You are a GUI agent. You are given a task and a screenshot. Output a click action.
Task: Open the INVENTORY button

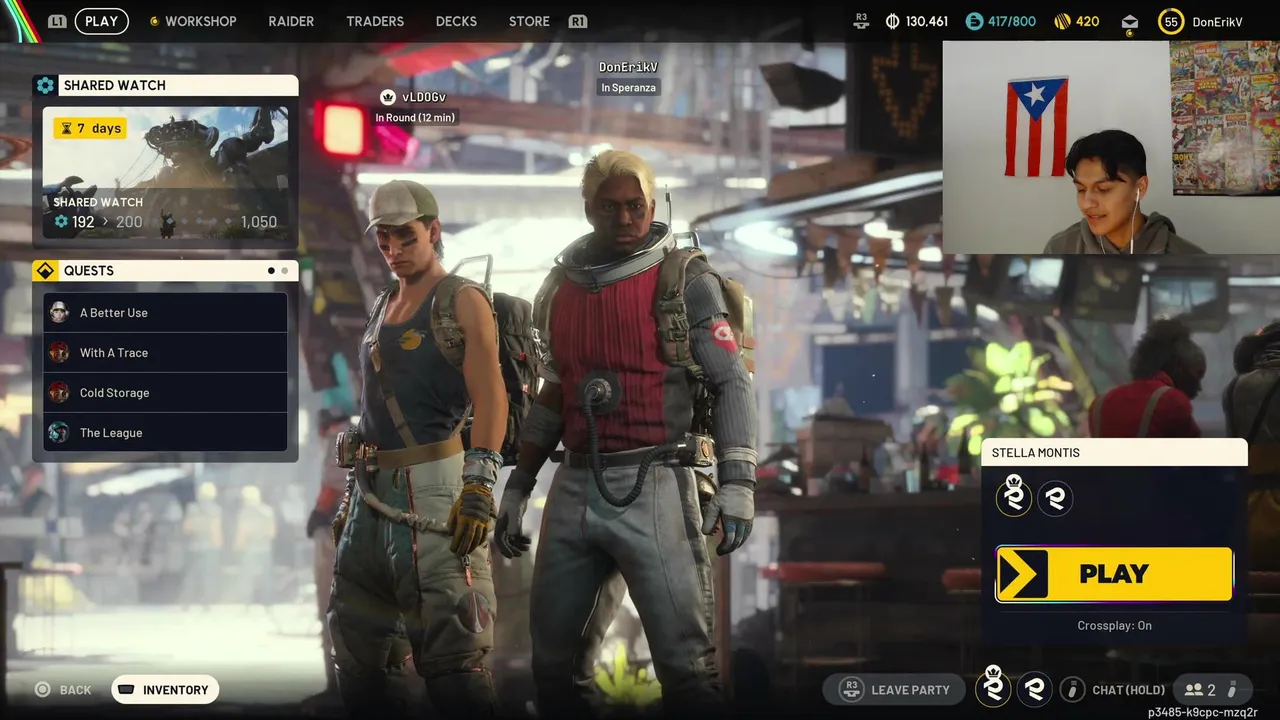click(x=165, y=690)
